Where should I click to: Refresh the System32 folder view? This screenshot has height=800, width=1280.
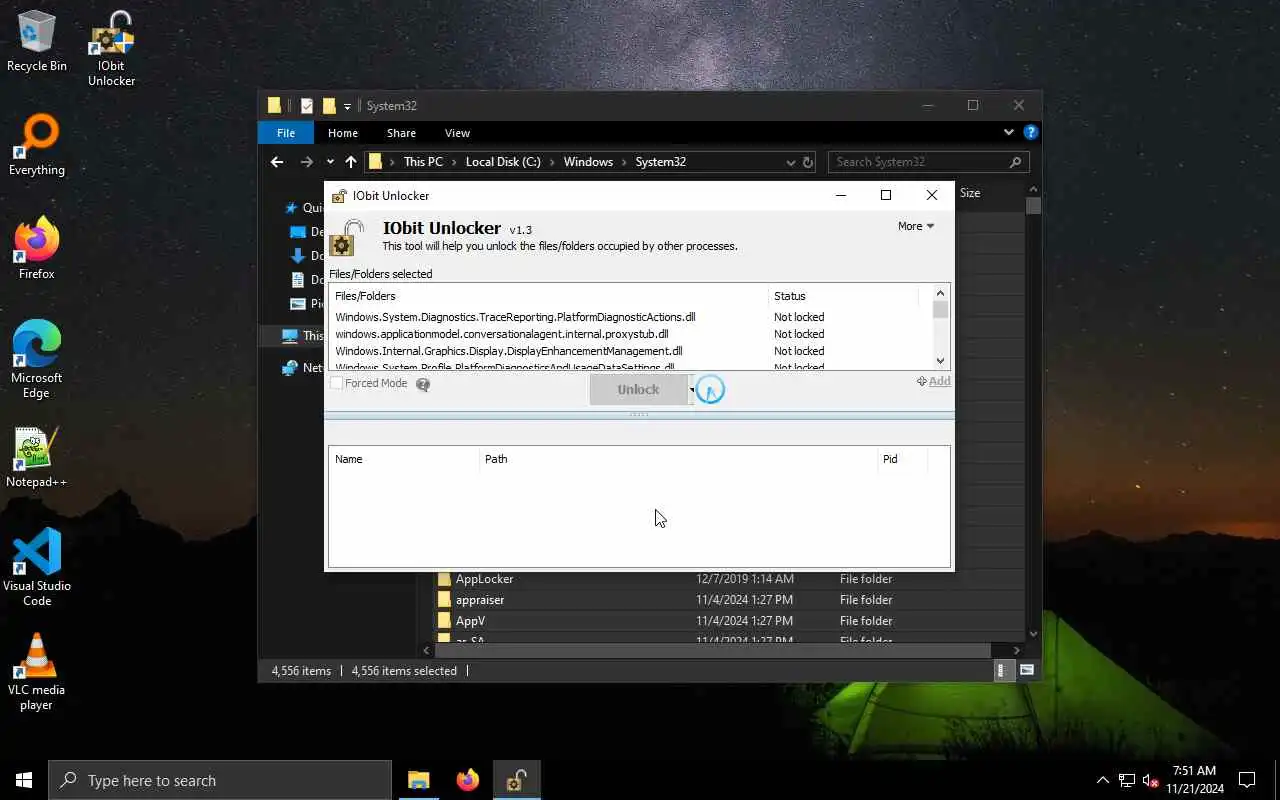click(808, 162)
